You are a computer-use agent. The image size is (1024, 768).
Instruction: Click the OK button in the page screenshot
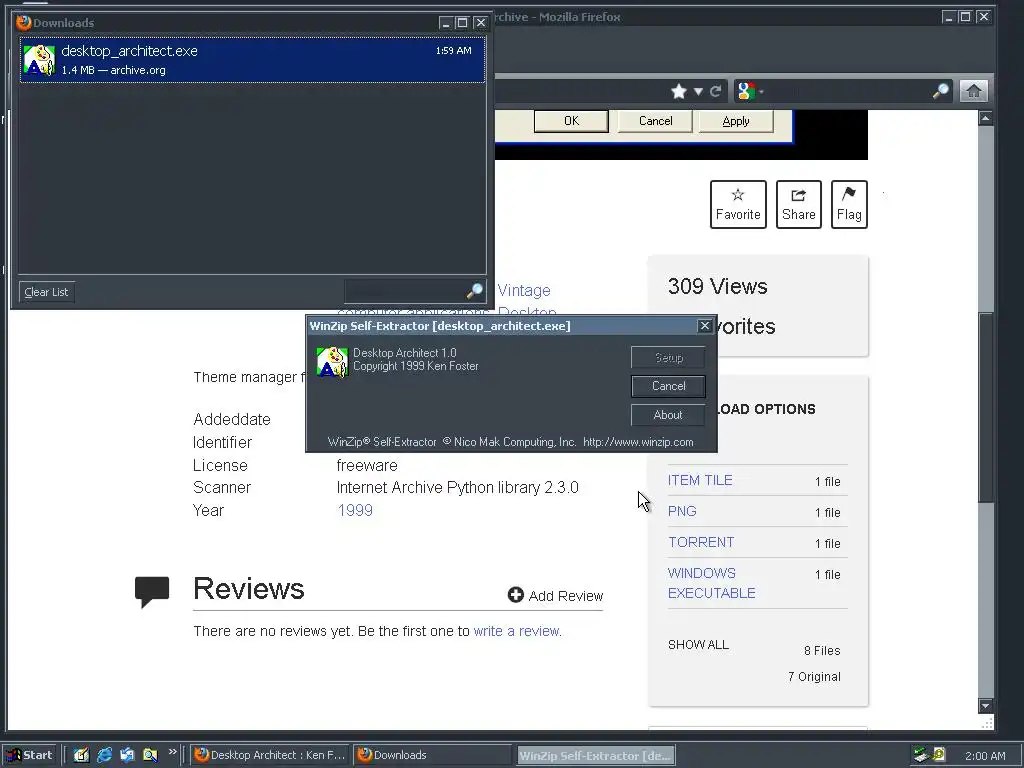[x=571, y=121]
